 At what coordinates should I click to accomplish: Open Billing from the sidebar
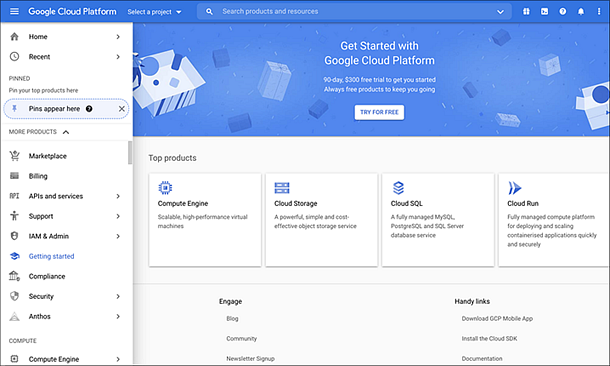(38, 176)
